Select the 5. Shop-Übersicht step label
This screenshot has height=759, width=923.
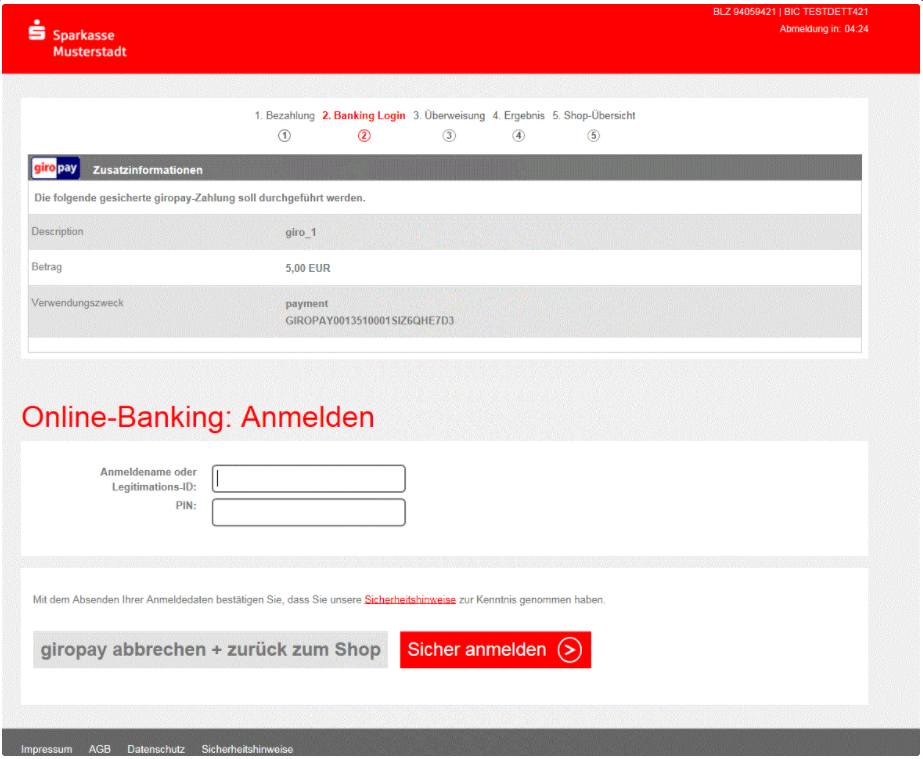[593, 115]
